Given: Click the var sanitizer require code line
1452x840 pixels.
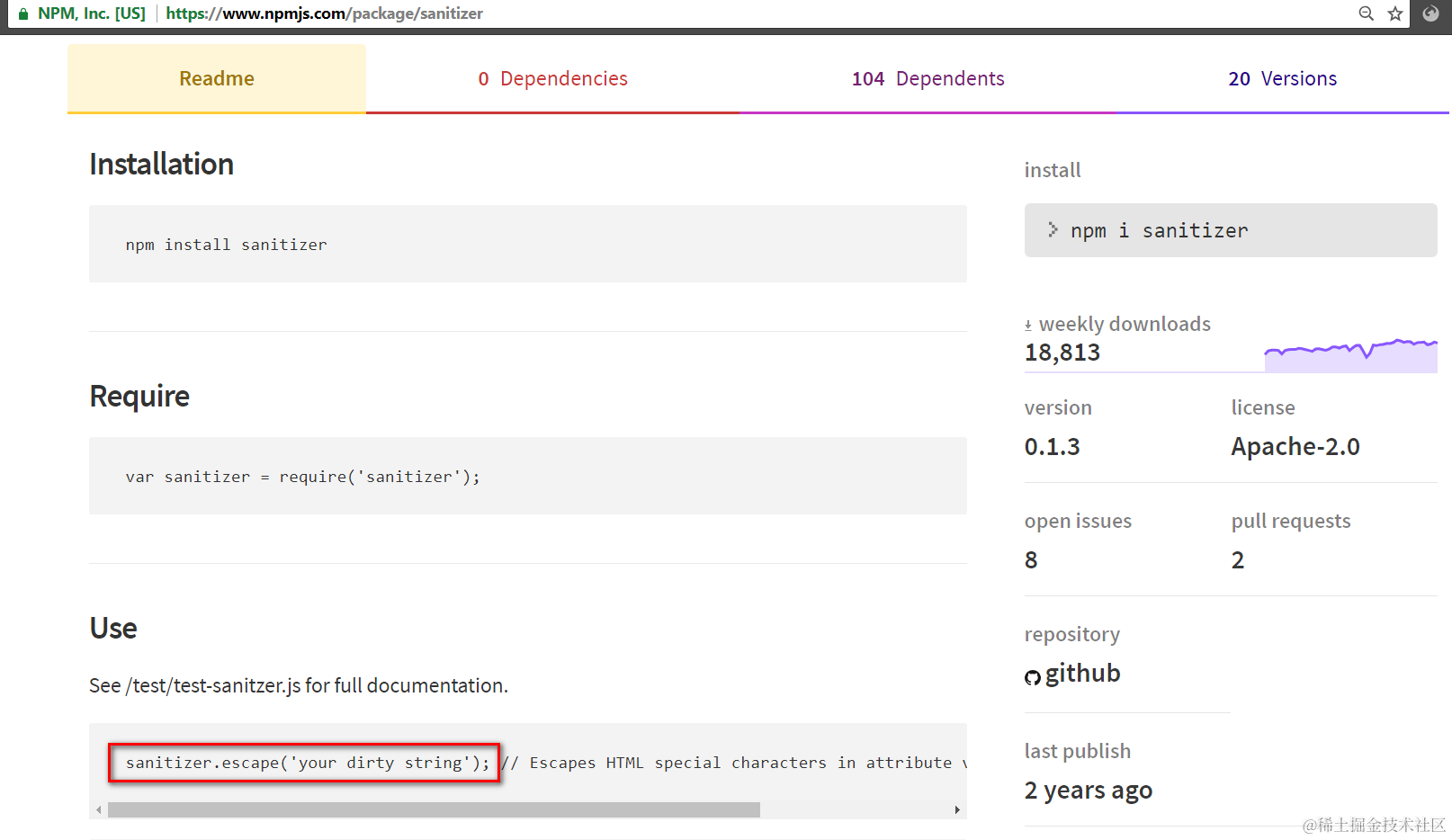Looking at the screenshot, I should (303, 477).
